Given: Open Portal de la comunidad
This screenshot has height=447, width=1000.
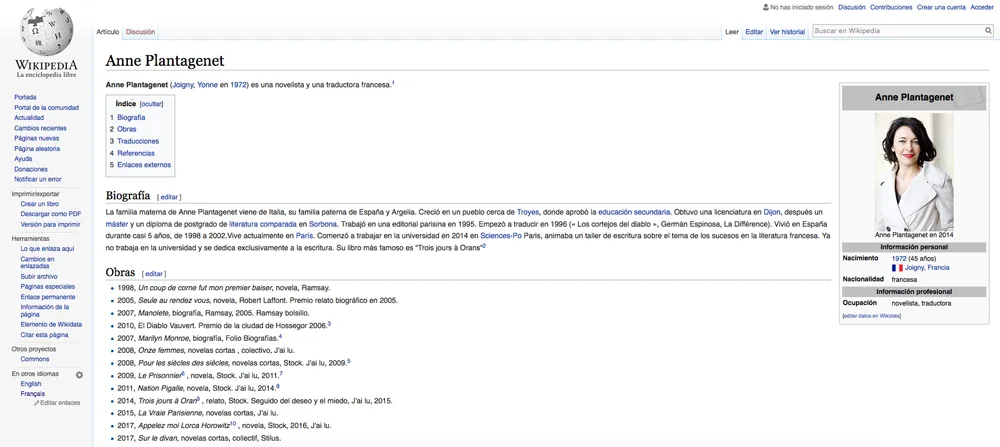Looking at the screenshot, I should (x=47, y=108).
